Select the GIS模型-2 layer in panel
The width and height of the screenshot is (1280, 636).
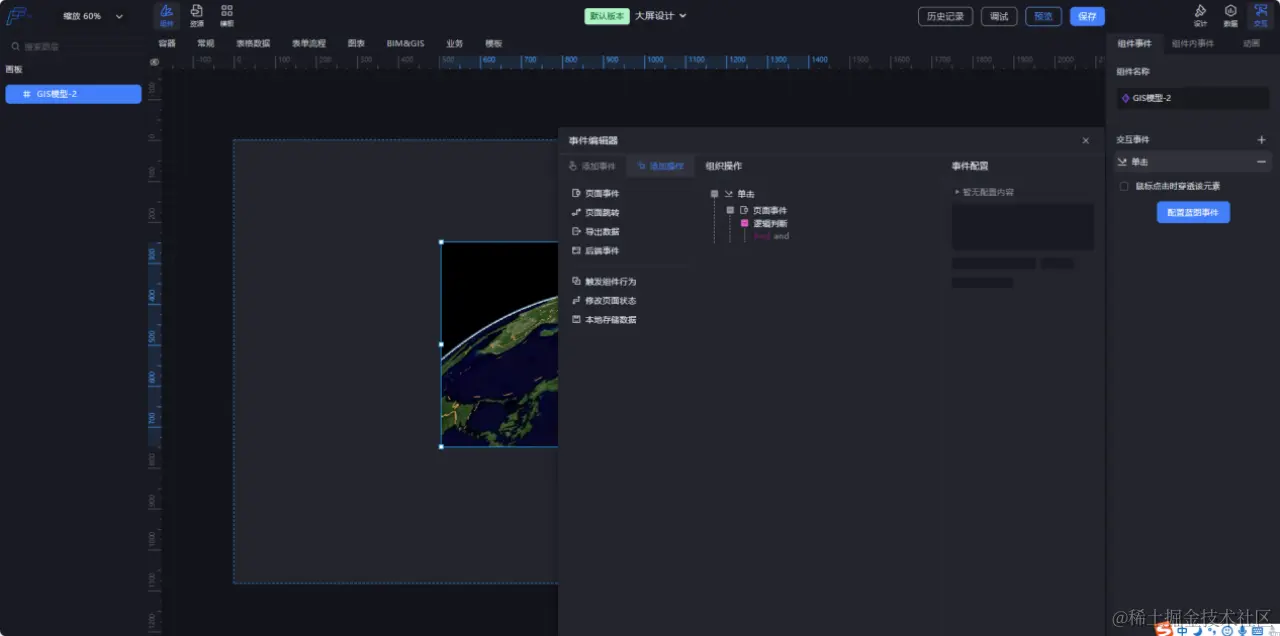click(73, 94)
